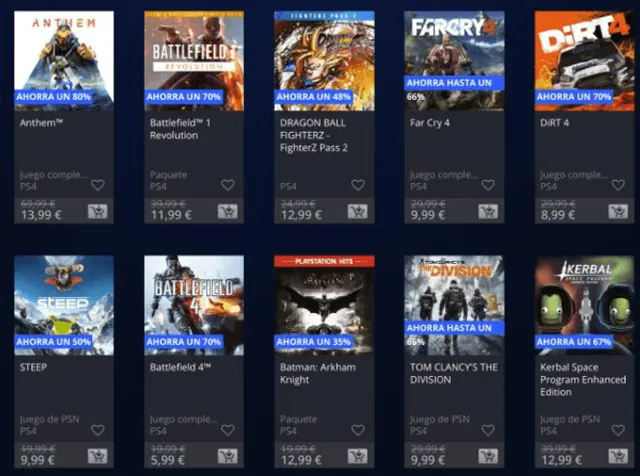Toggle wishlist heart for Tom Clancy's The Division

[488, 430]
